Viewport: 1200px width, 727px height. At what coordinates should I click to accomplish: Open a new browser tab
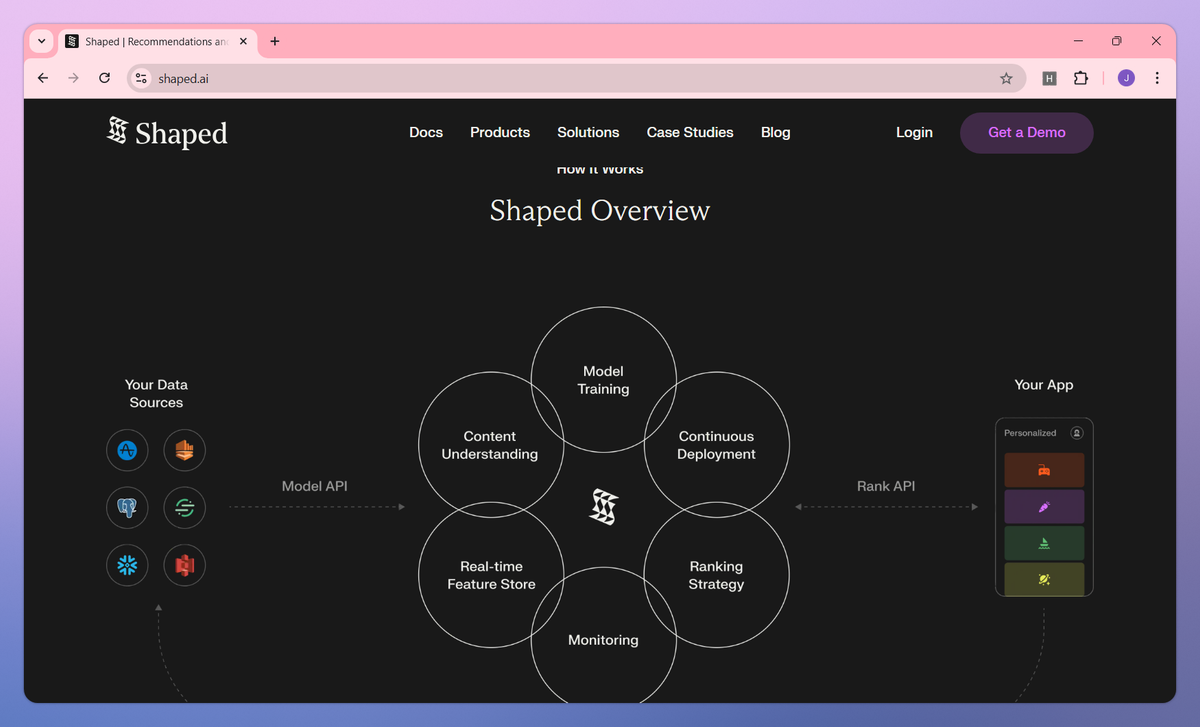(x=275, y=41)
